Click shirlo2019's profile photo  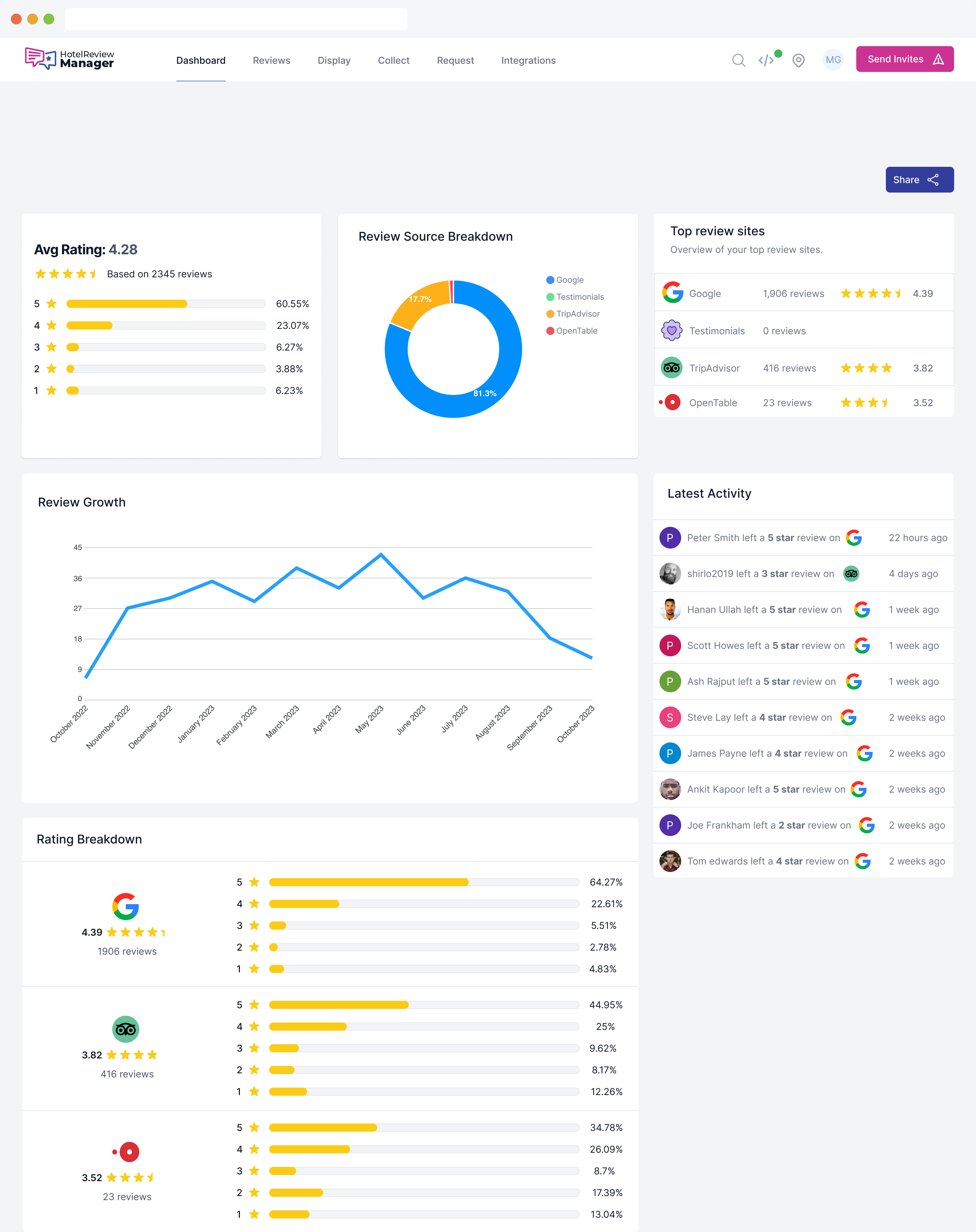pos(670,574)
